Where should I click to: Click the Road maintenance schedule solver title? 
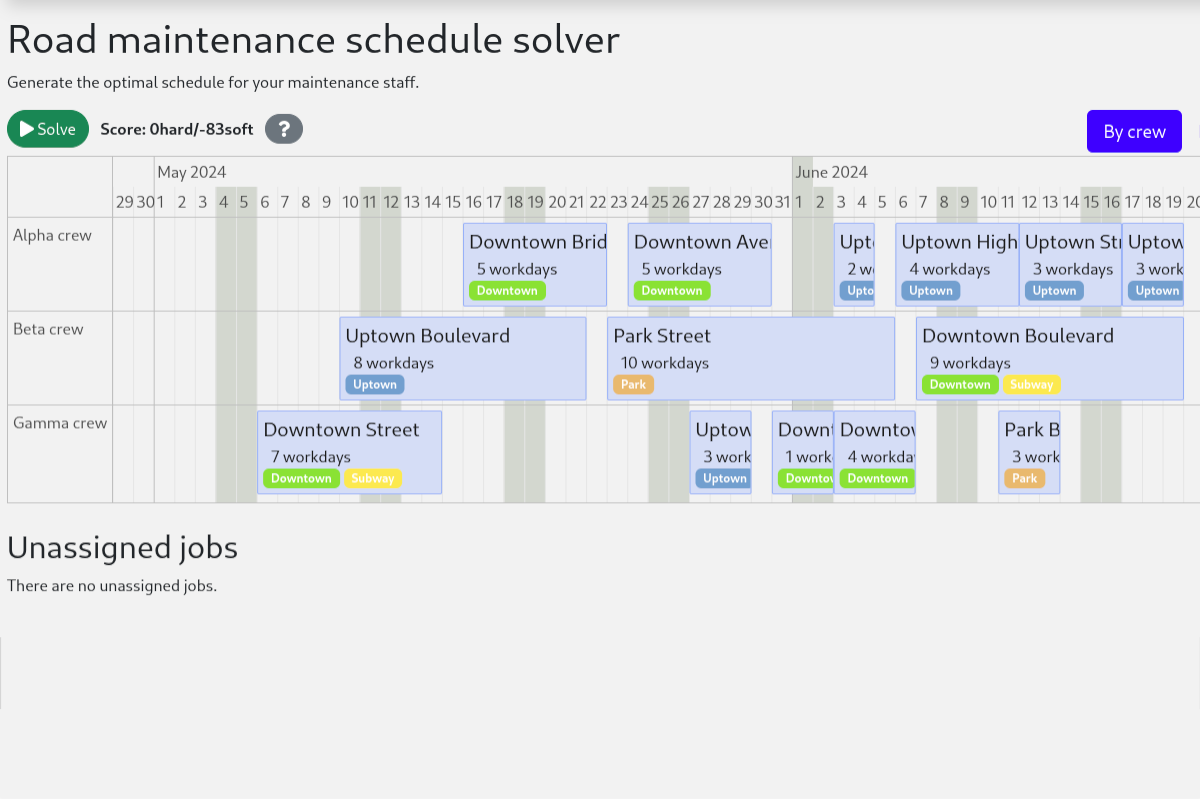pos(313,40)
